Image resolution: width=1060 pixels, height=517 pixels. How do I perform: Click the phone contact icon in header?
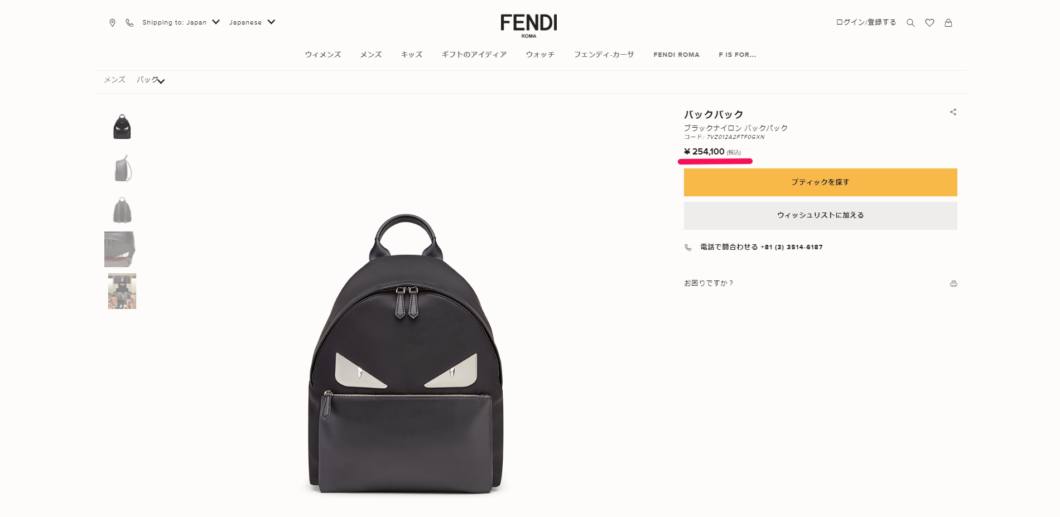click(129, 22)
